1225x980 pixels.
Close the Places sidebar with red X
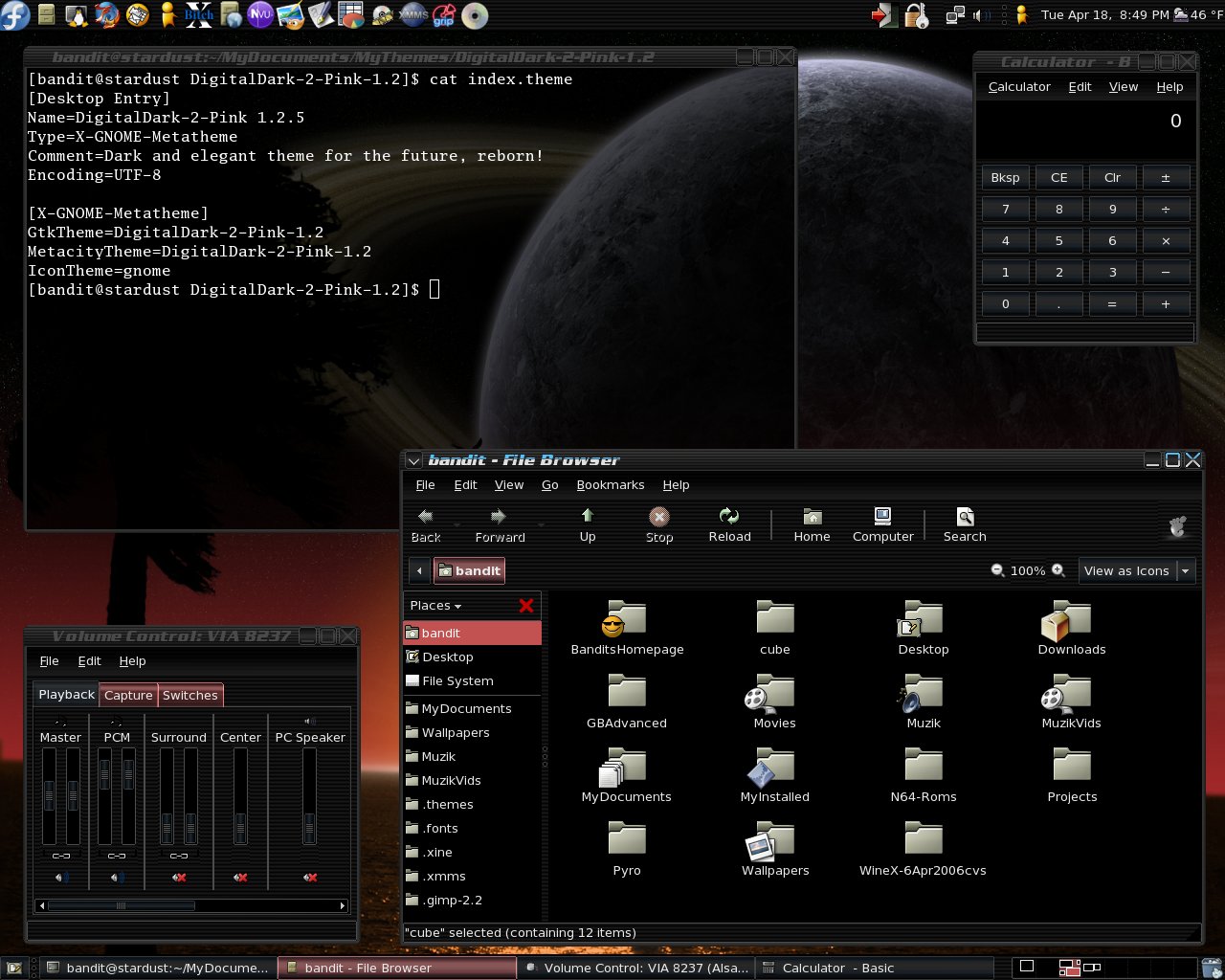525,605
